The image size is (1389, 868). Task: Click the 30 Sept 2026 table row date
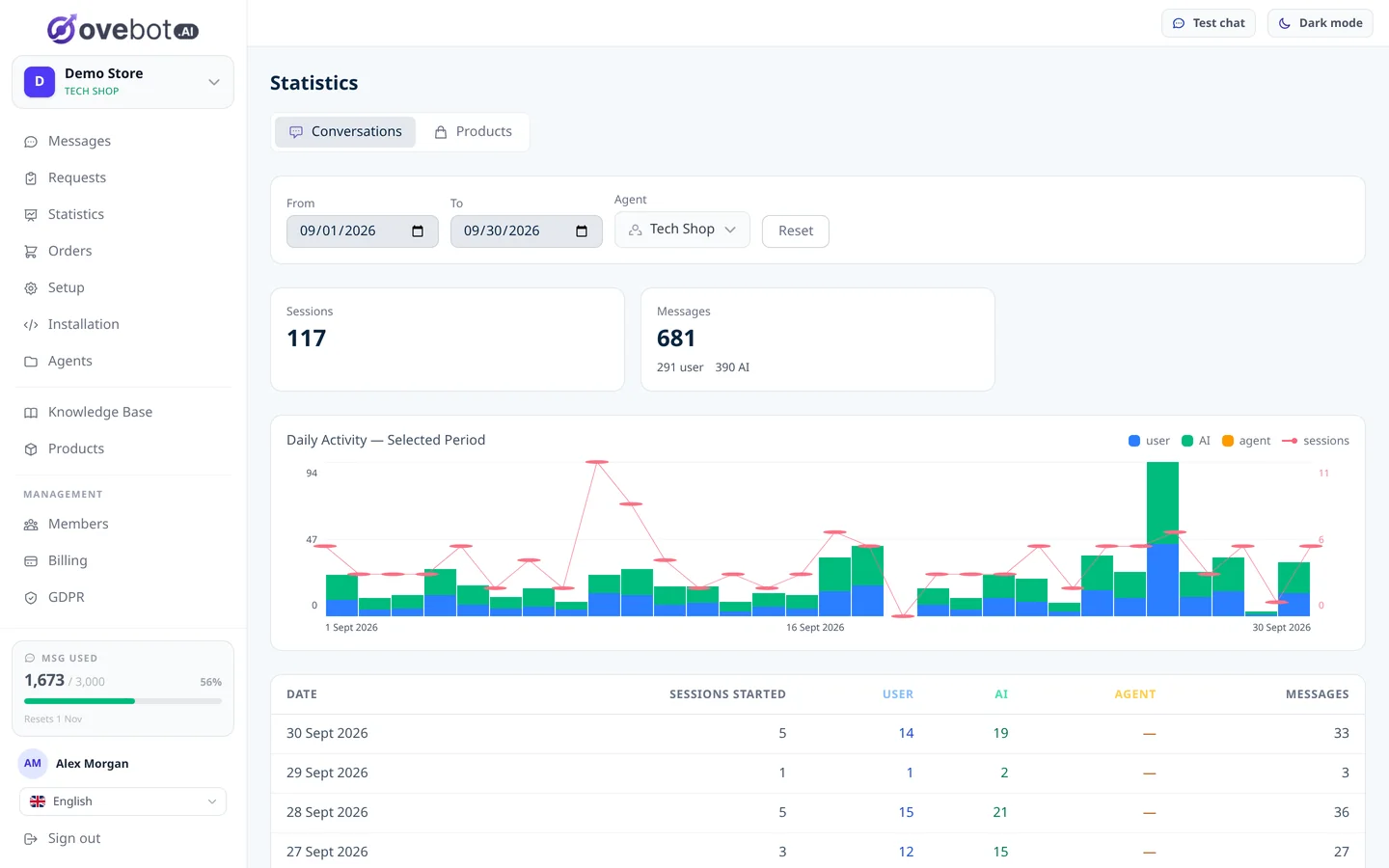click(x=327, y=734)
